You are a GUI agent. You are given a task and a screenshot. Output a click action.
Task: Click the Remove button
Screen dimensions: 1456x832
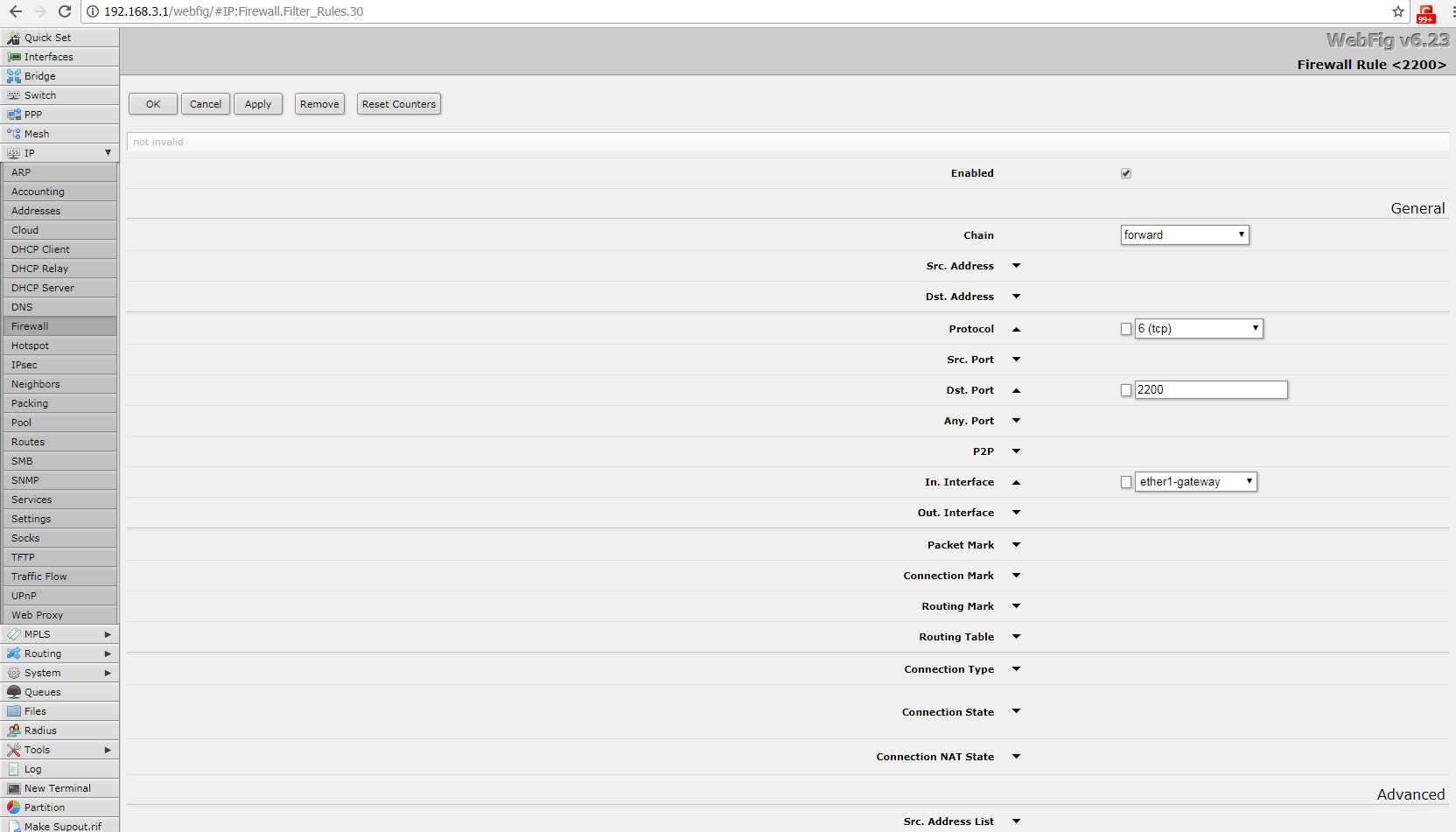tap(319, 104)
